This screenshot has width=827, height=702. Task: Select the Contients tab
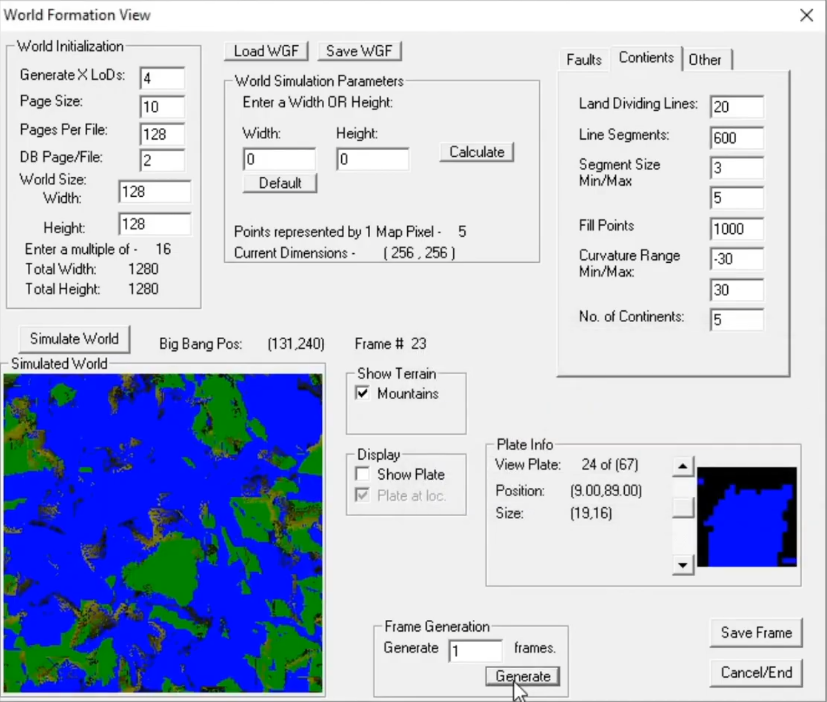[x=646, y=58]
